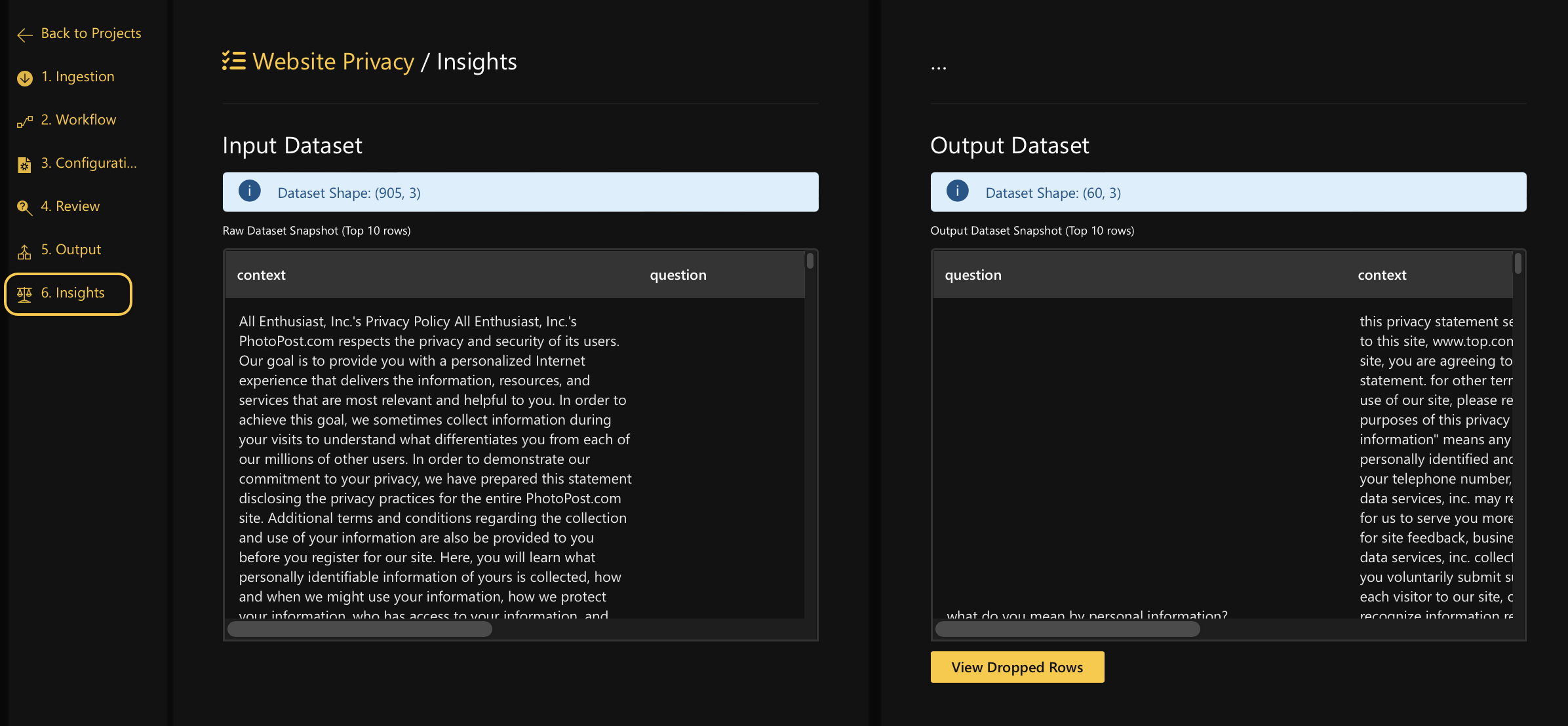Click the Review question-mark icon

click(24, 207)
